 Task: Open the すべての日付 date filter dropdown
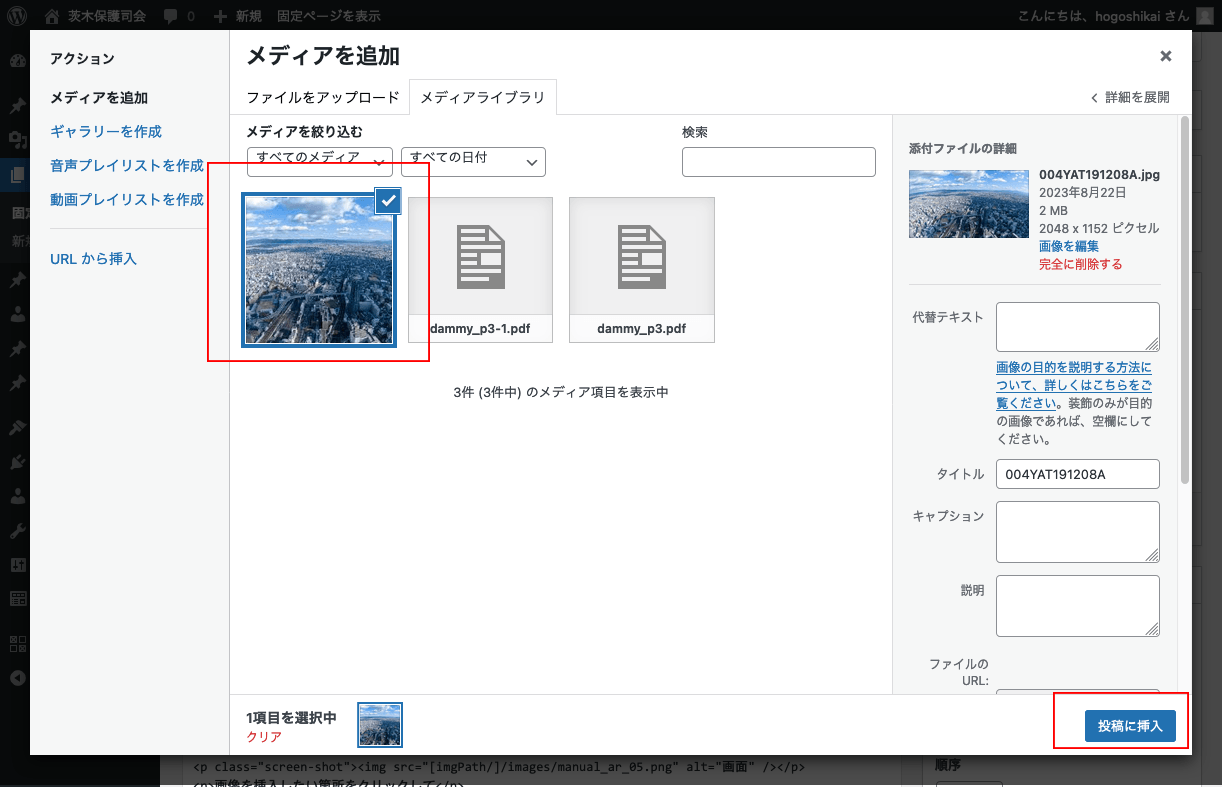click(x=472, y=161)
